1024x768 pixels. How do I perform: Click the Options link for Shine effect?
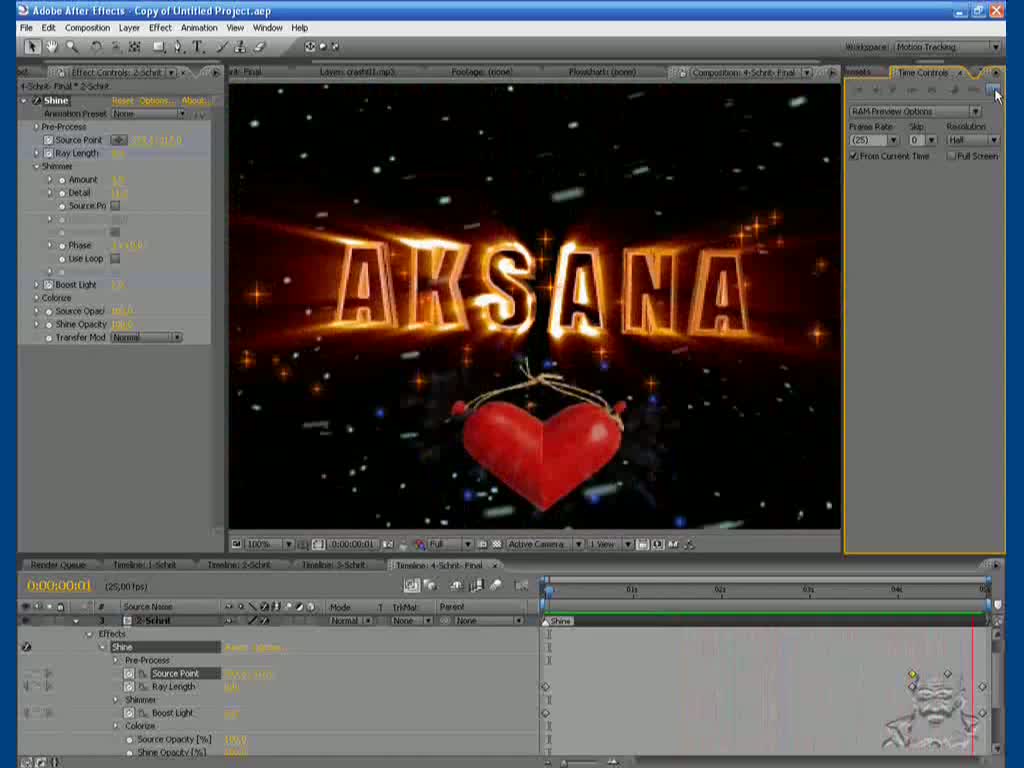(x=155, y=101)
